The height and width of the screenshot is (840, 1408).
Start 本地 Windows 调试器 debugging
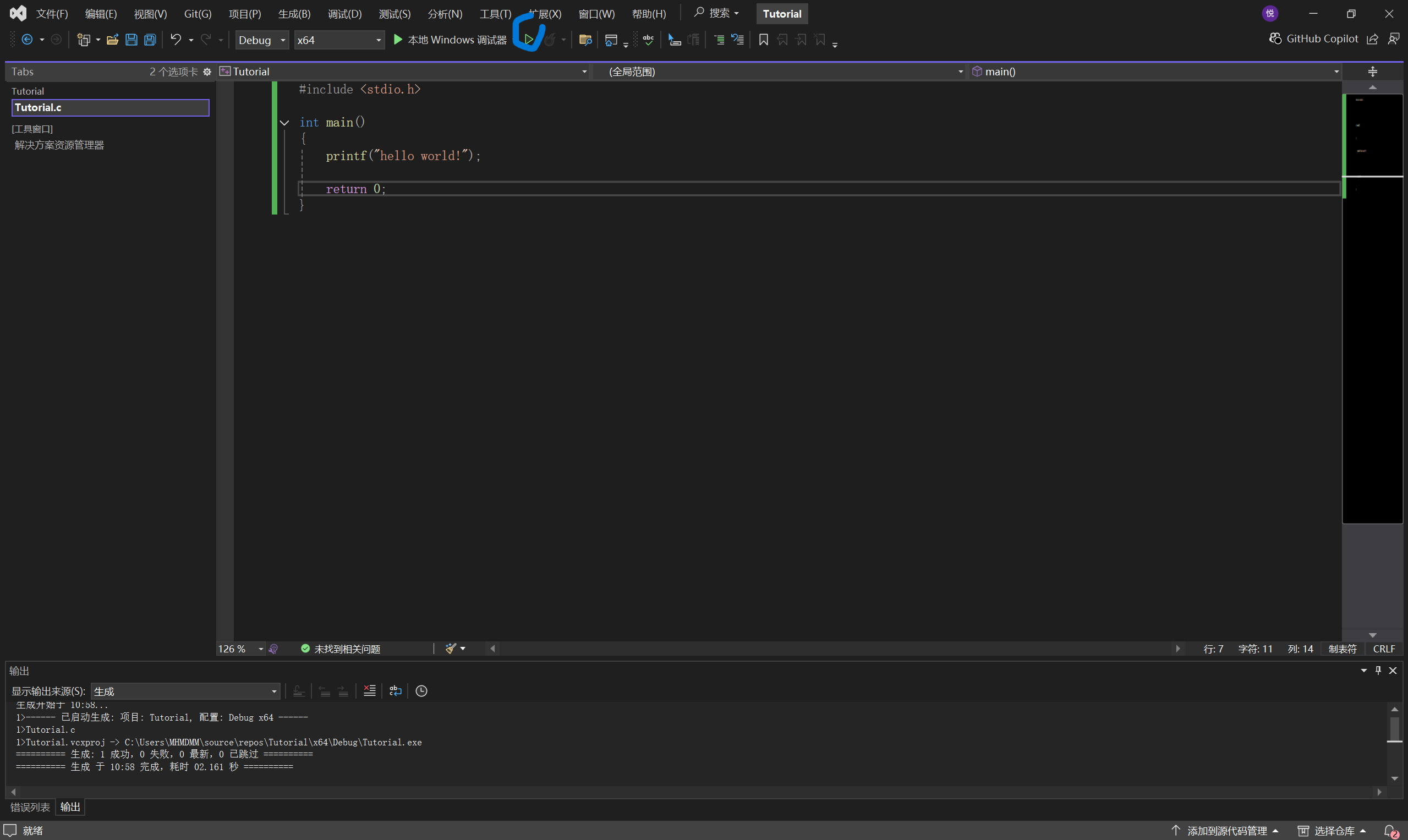point(450,40)
